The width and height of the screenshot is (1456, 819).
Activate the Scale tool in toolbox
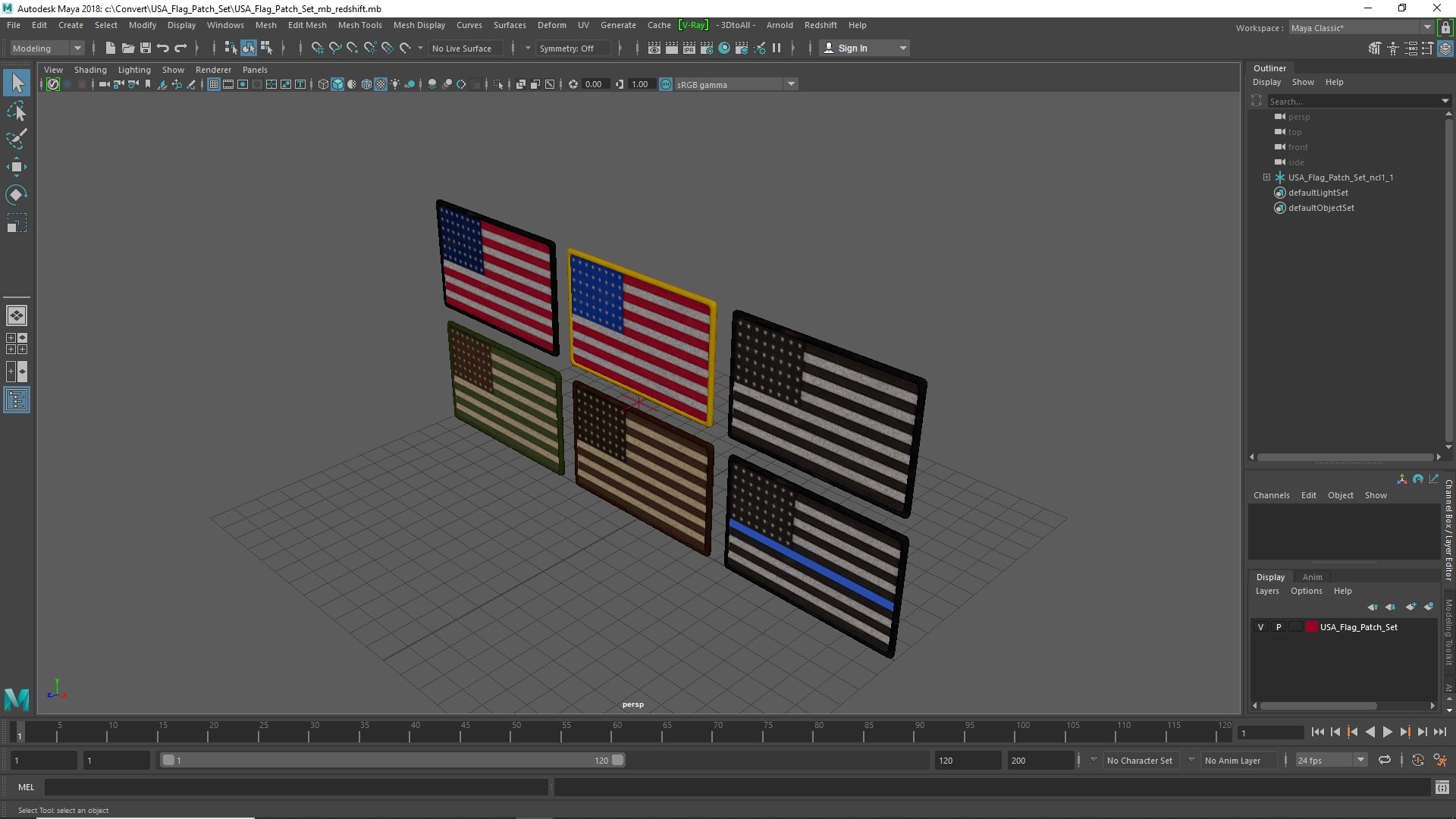pyautogui.click(x=17, y=223)
